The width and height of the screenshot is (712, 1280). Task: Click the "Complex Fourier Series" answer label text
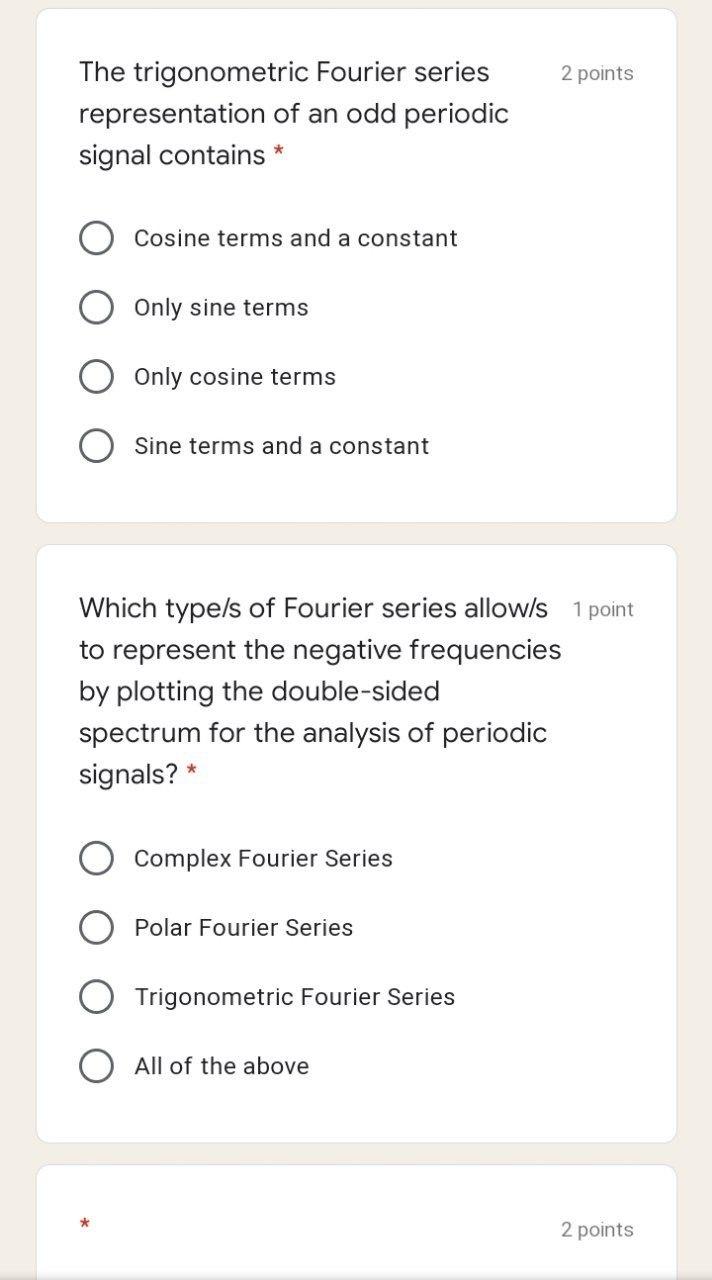(x=263, y=858)
